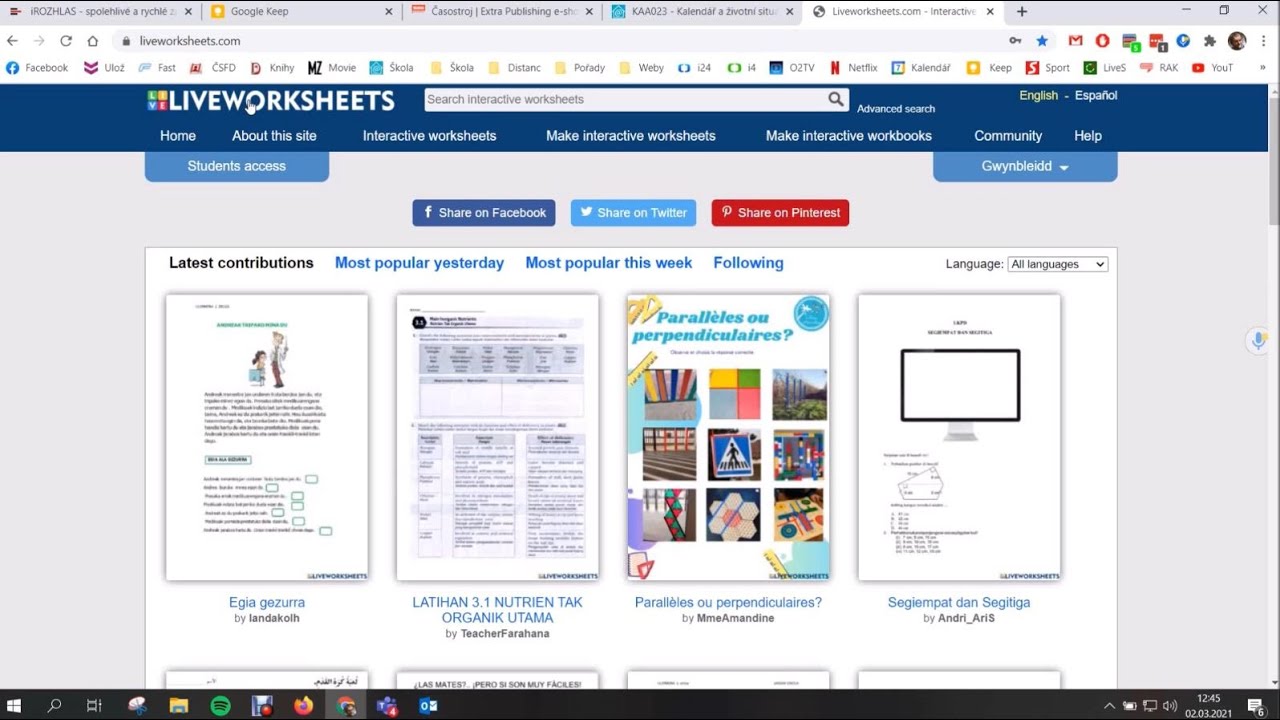
Task: Reload the page with the refresh icon
Action: [66, 41]
